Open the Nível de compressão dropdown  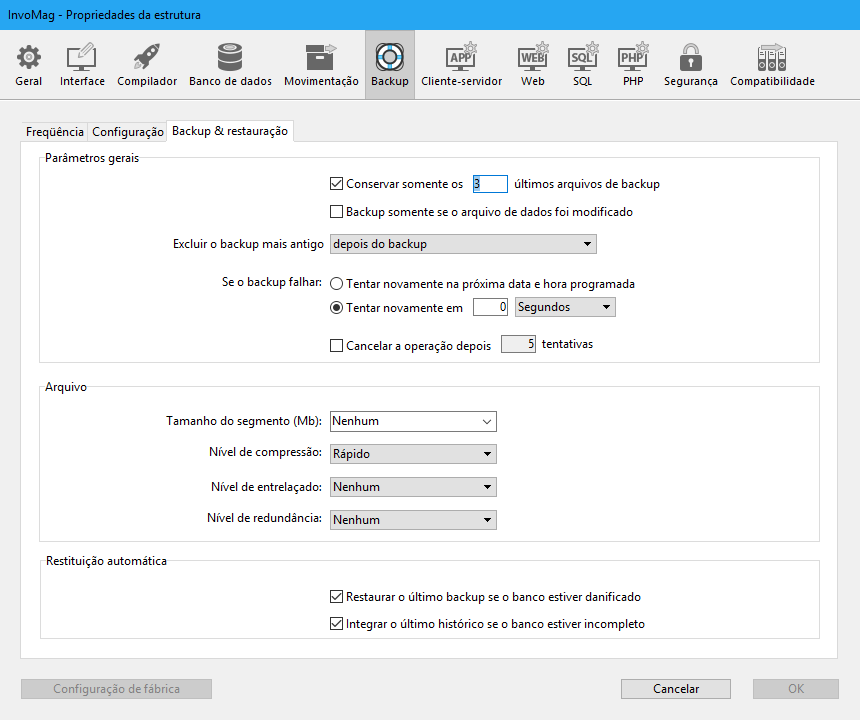pos(413,454)
